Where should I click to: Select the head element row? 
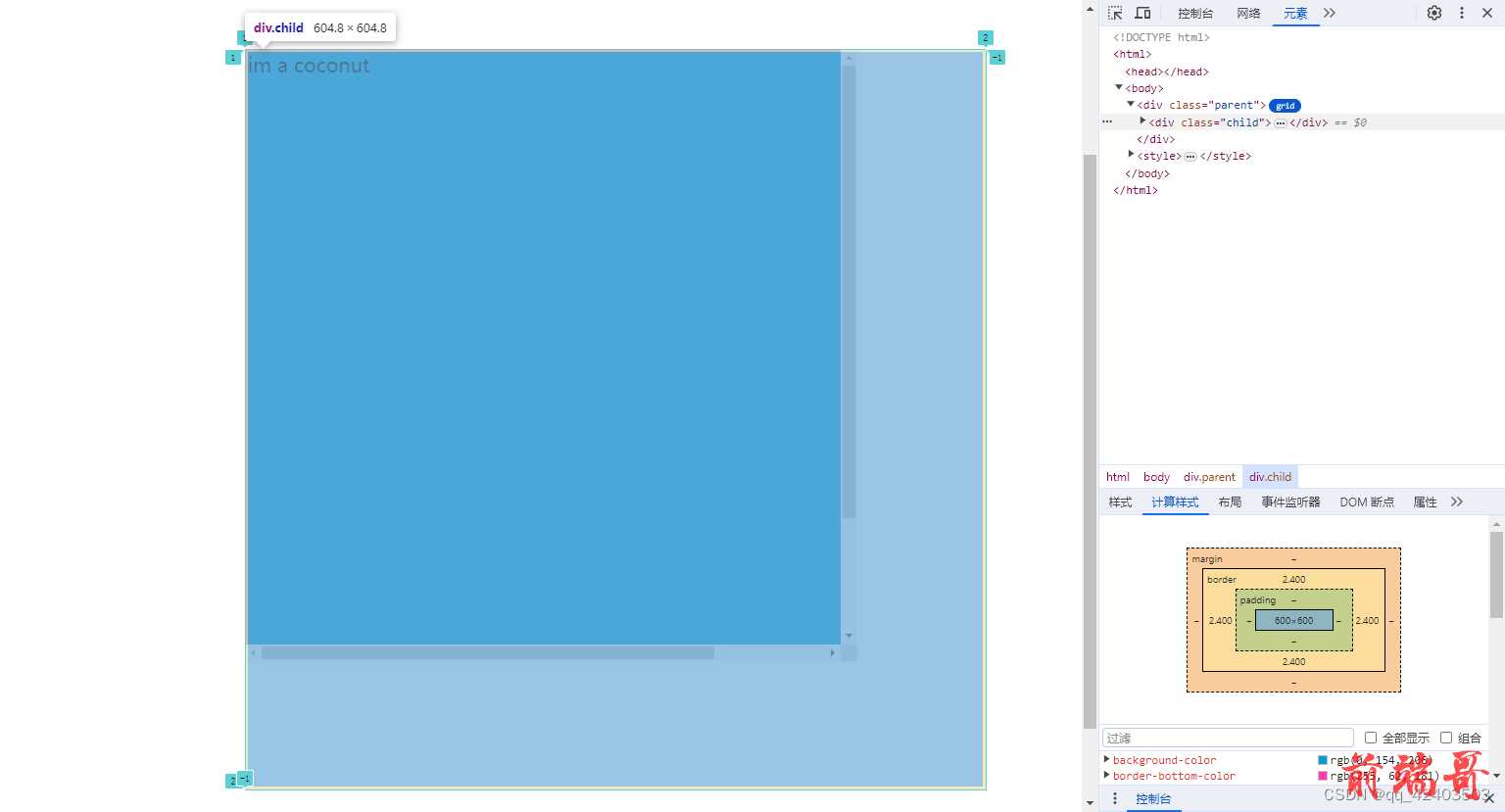(x=1166, y=72)
